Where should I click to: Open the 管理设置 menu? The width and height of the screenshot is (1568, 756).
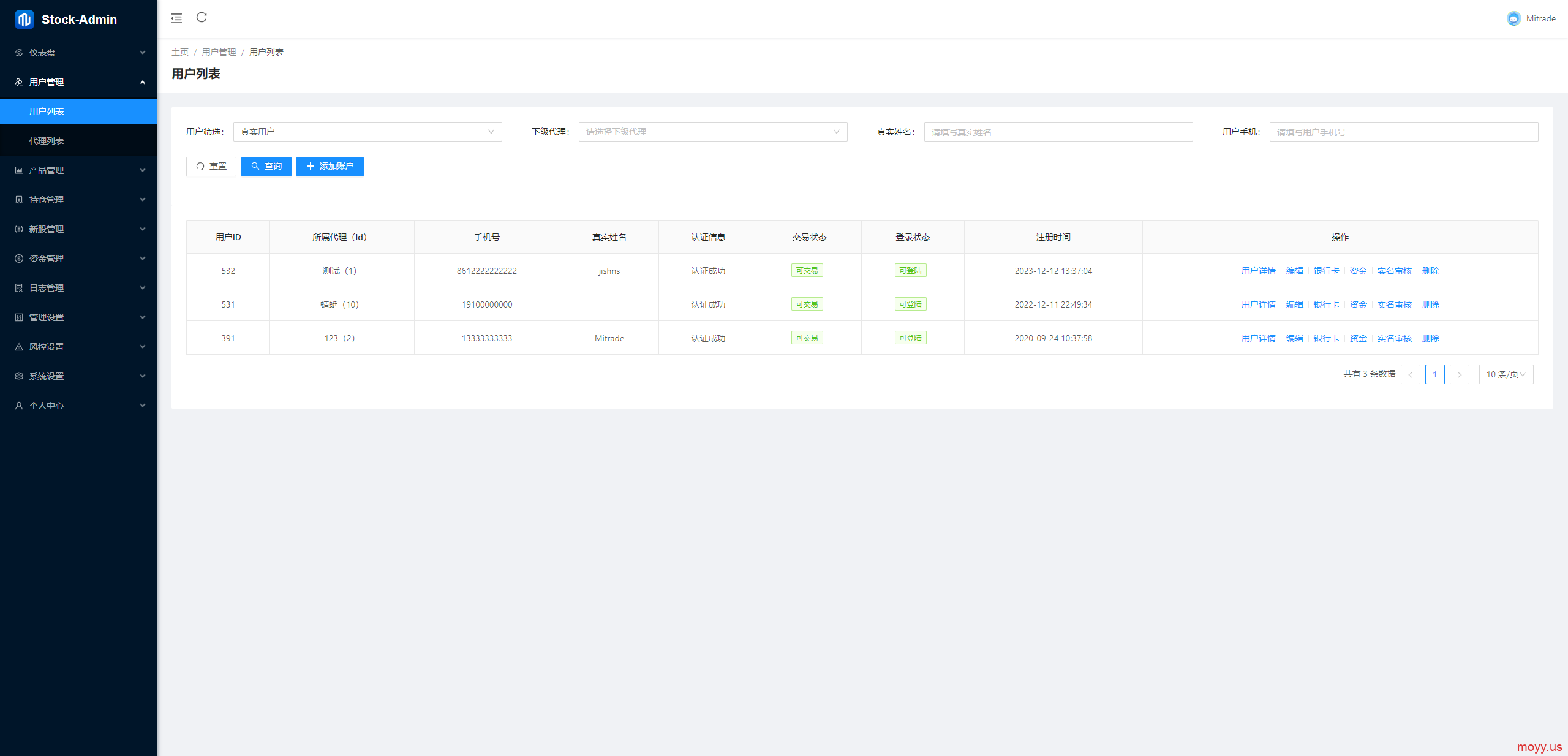(78, 317)
